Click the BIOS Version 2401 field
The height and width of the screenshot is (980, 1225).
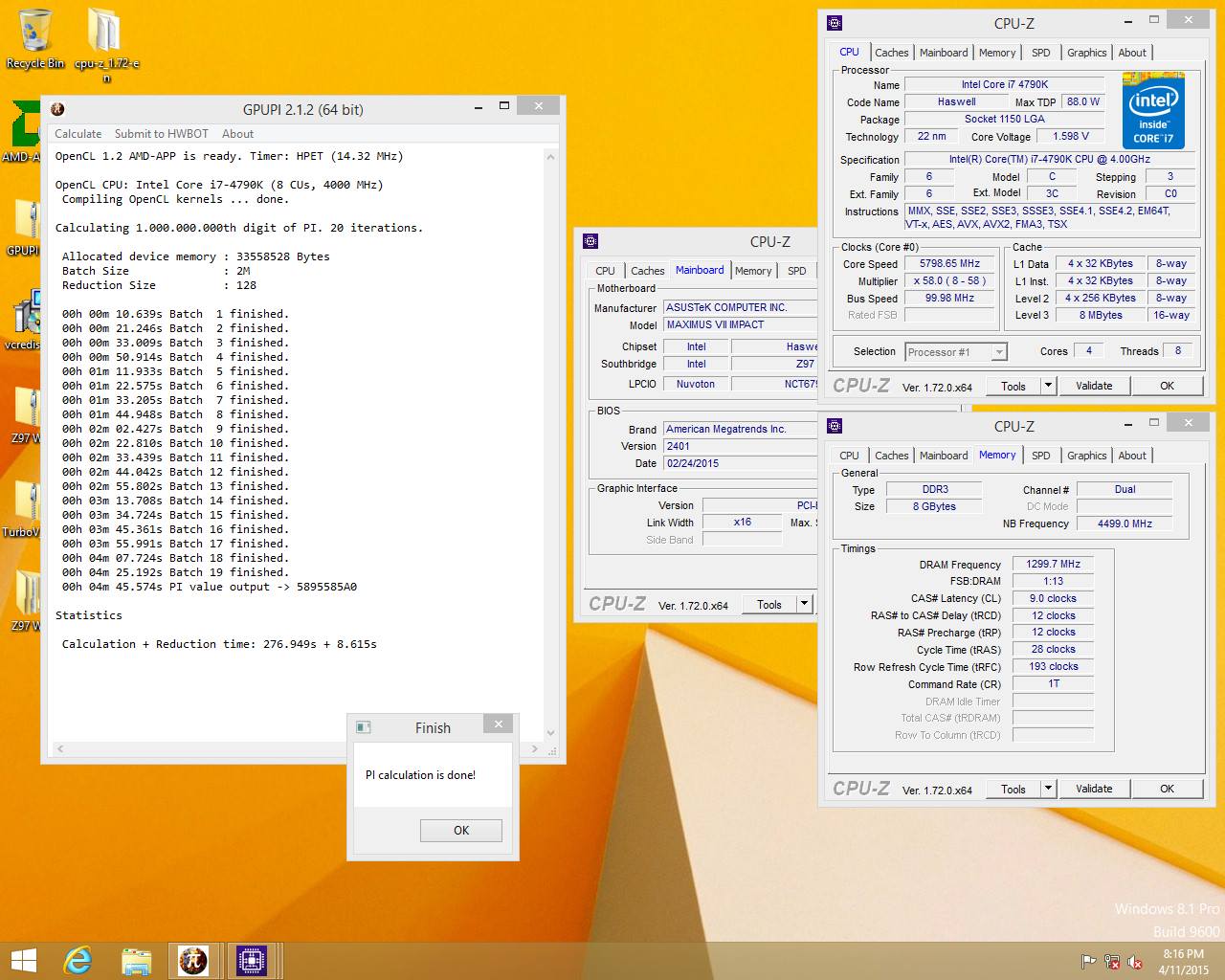coord(740,446)
